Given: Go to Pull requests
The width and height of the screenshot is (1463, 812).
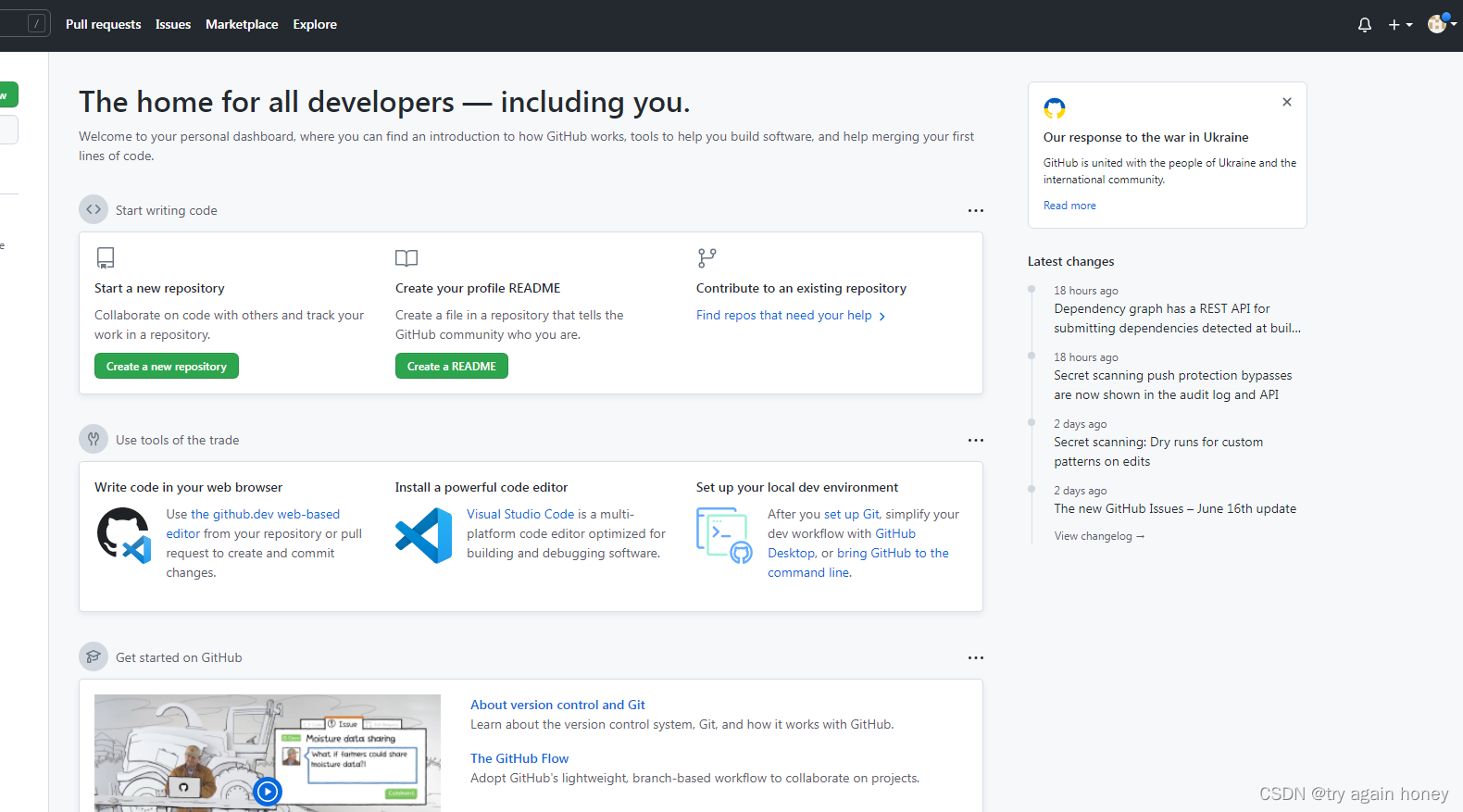Looking at the screenshot, I should click(104, 24).
